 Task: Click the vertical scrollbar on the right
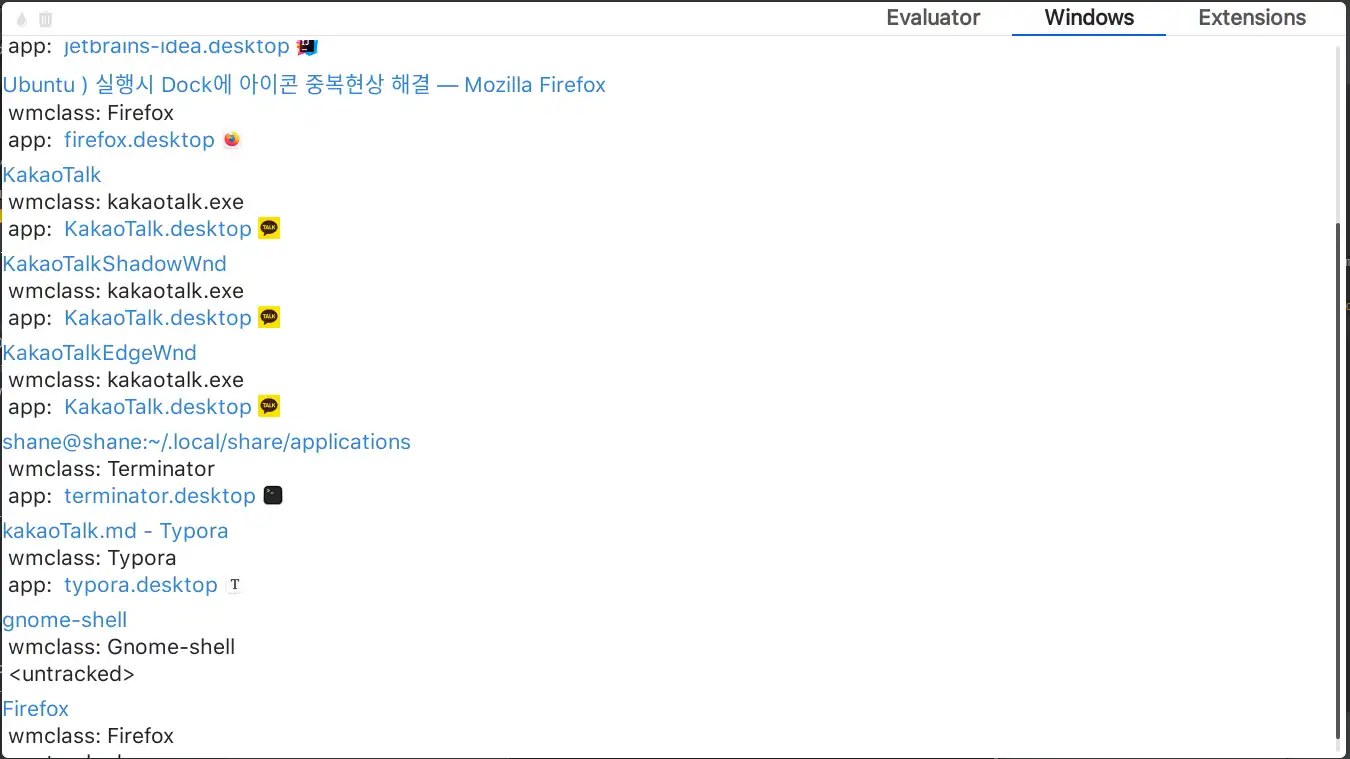click(1340, 480)
